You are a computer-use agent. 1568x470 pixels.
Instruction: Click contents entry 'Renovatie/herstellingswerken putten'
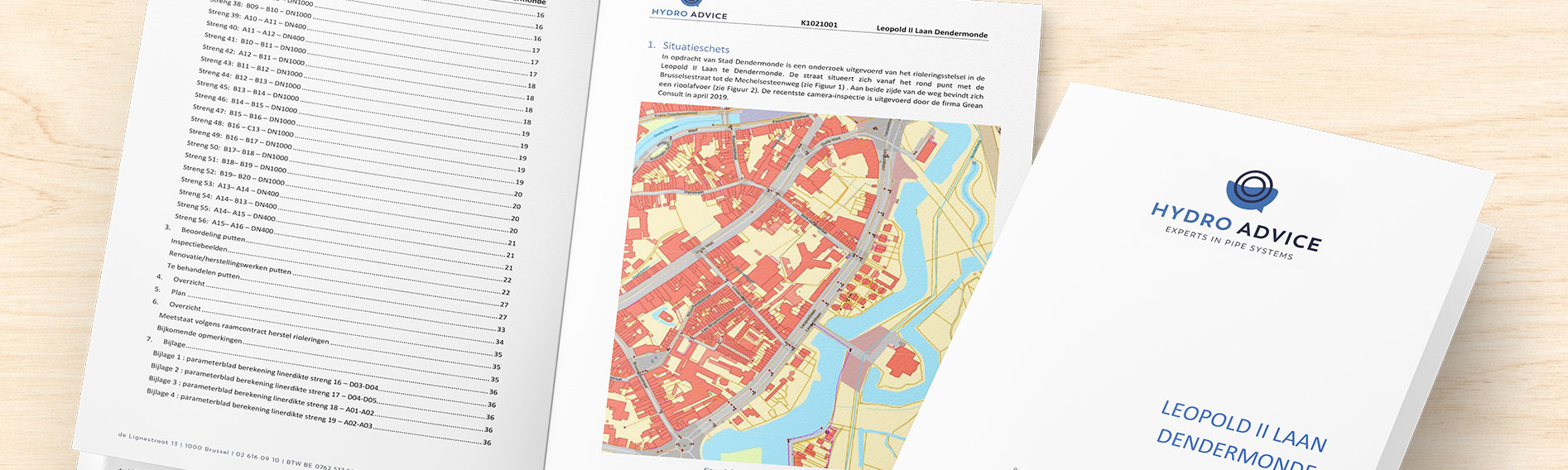pyautogui.click(x=229, y=262)
